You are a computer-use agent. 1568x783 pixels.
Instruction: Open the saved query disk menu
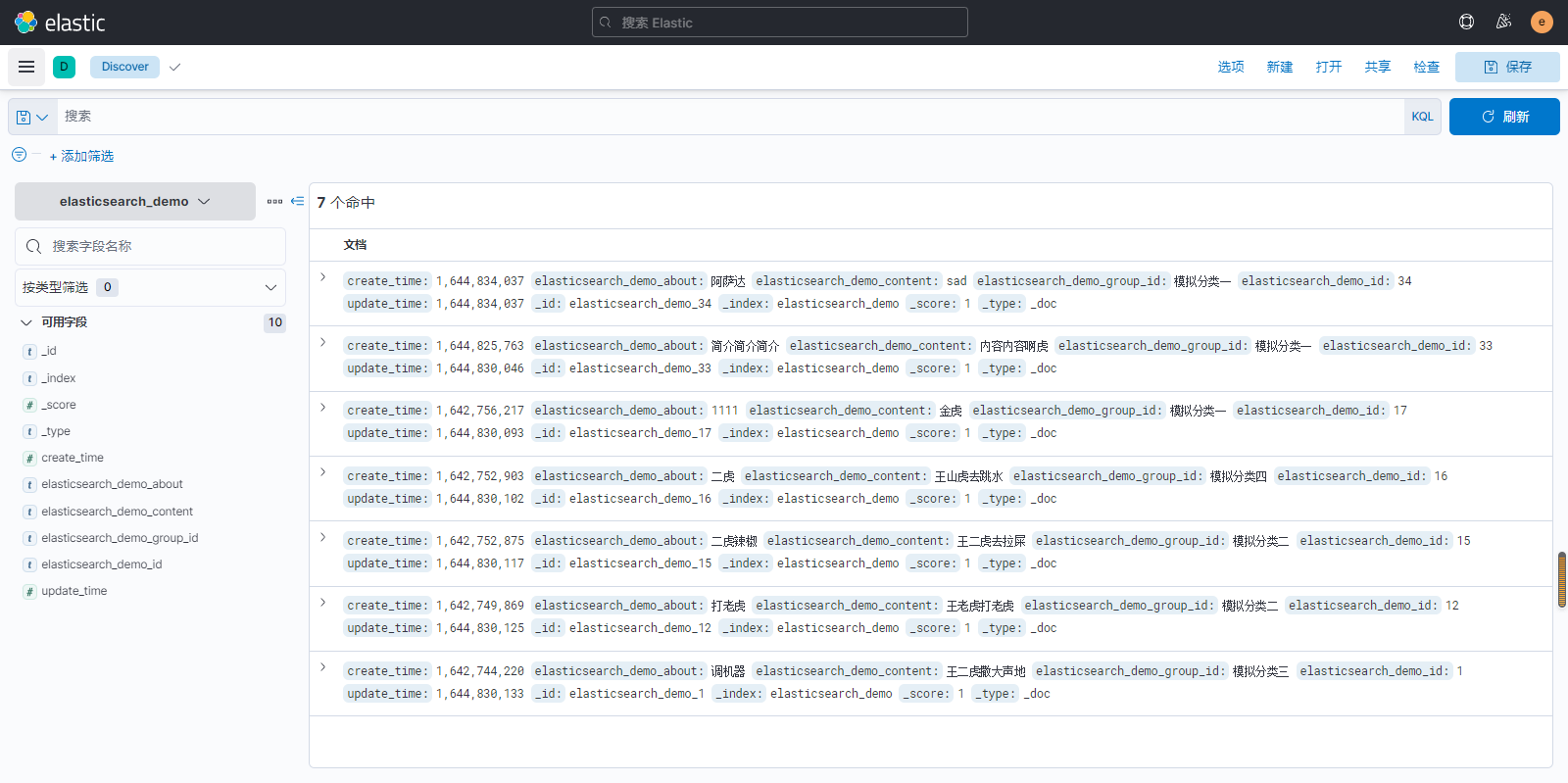tap(32, 117)
